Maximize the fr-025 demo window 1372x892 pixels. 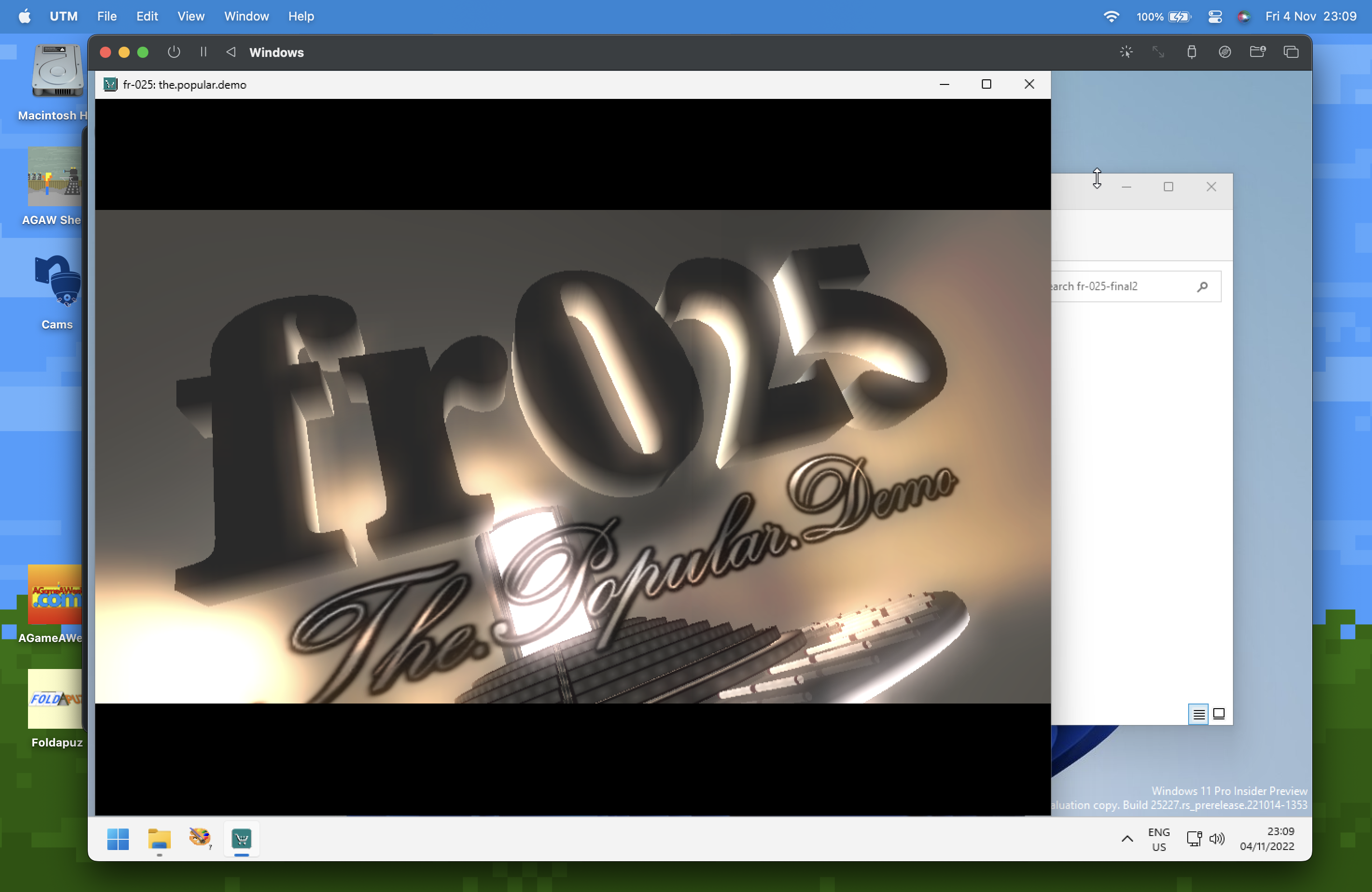[x=987, y=84]
